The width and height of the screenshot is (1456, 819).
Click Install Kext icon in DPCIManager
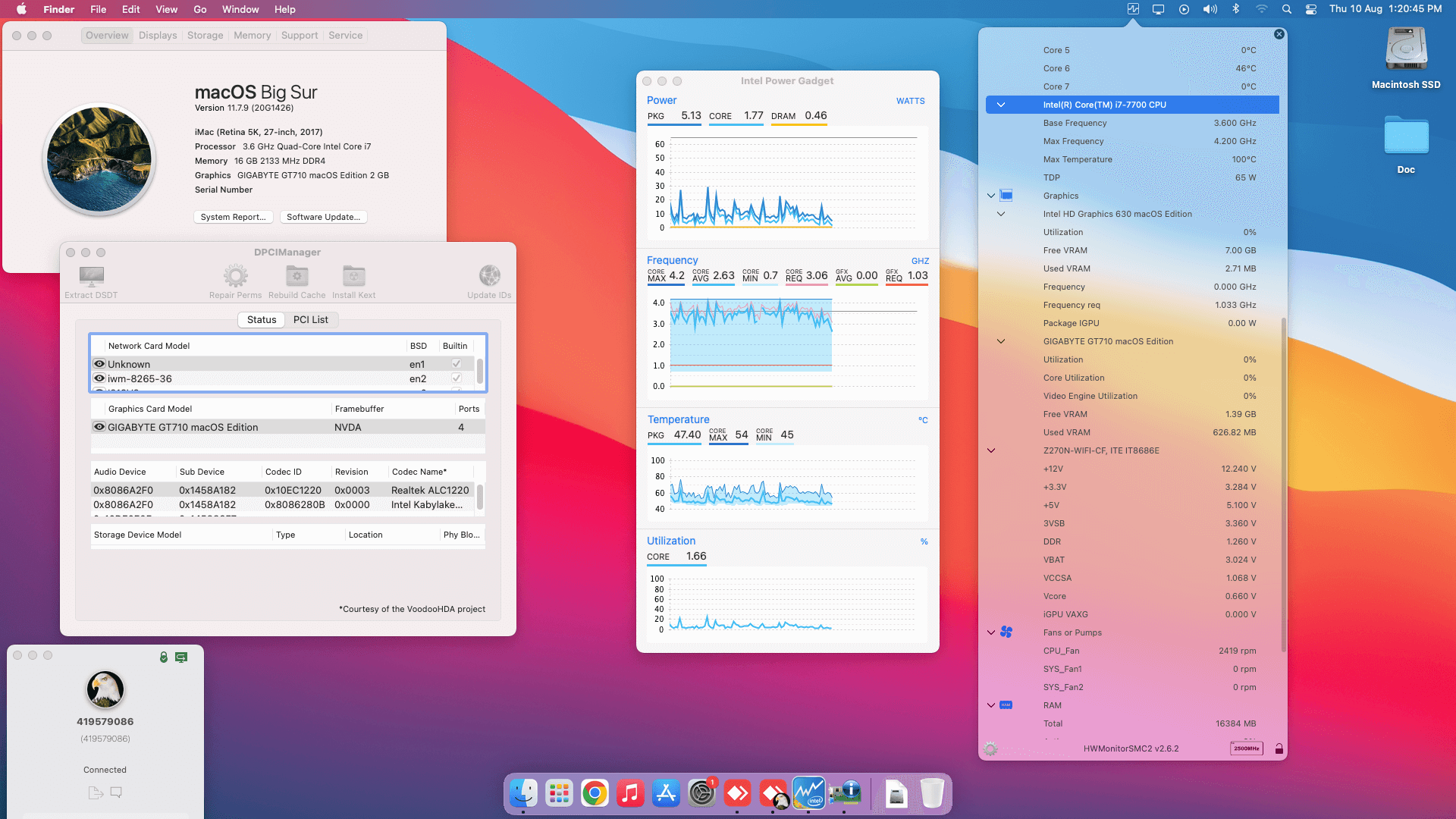pos(353,276)
